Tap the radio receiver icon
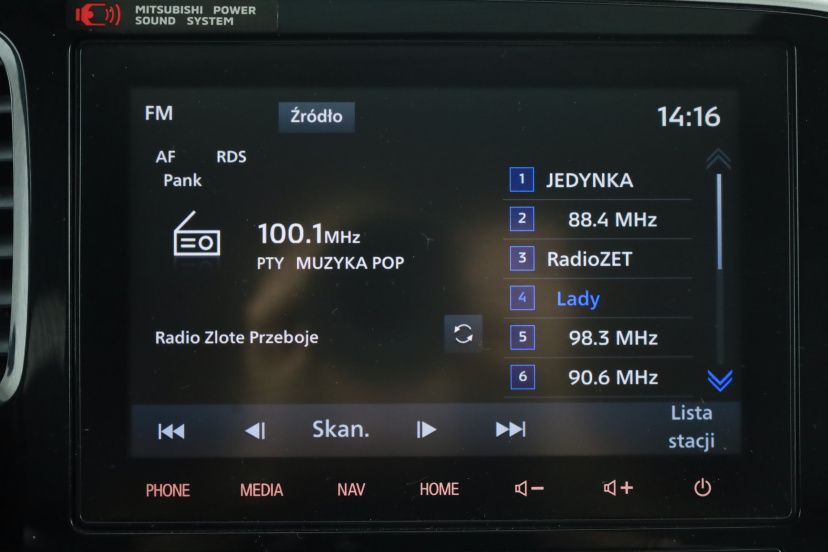Screen dimensions: 828x552 196,234
